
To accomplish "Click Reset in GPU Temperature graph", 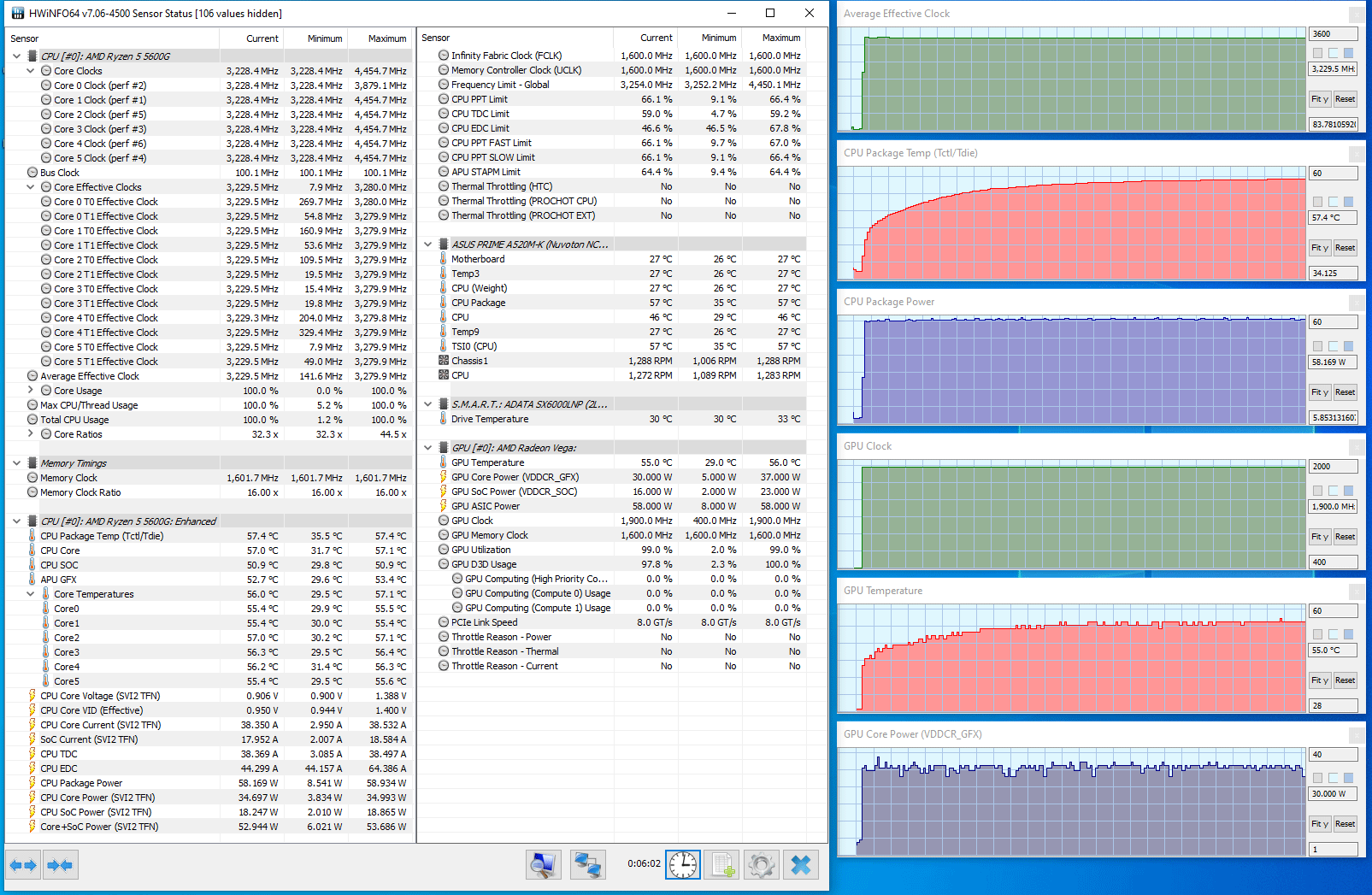I will [1346, 680].
